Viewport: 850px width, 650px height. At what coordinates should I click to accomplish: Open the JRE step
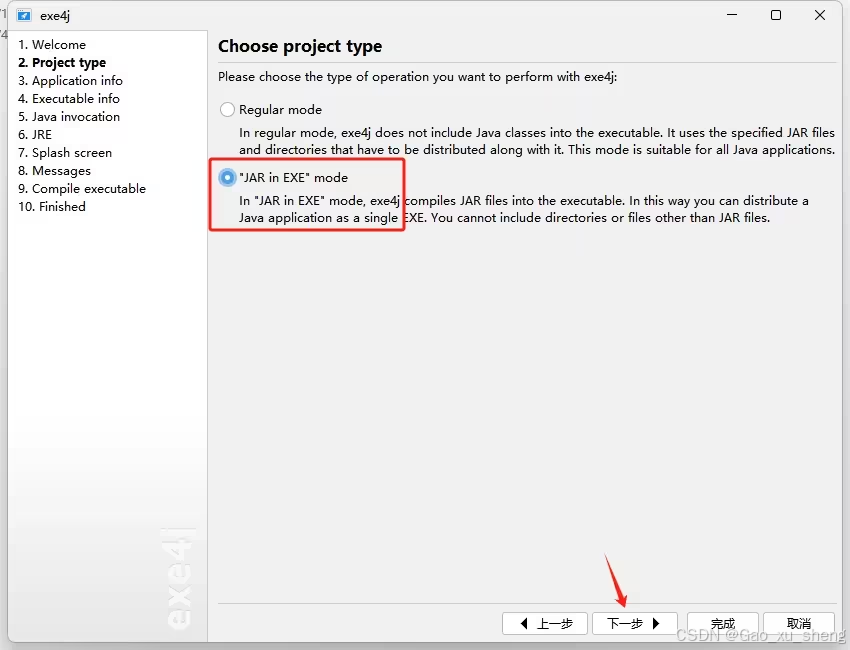coord(35,134)
